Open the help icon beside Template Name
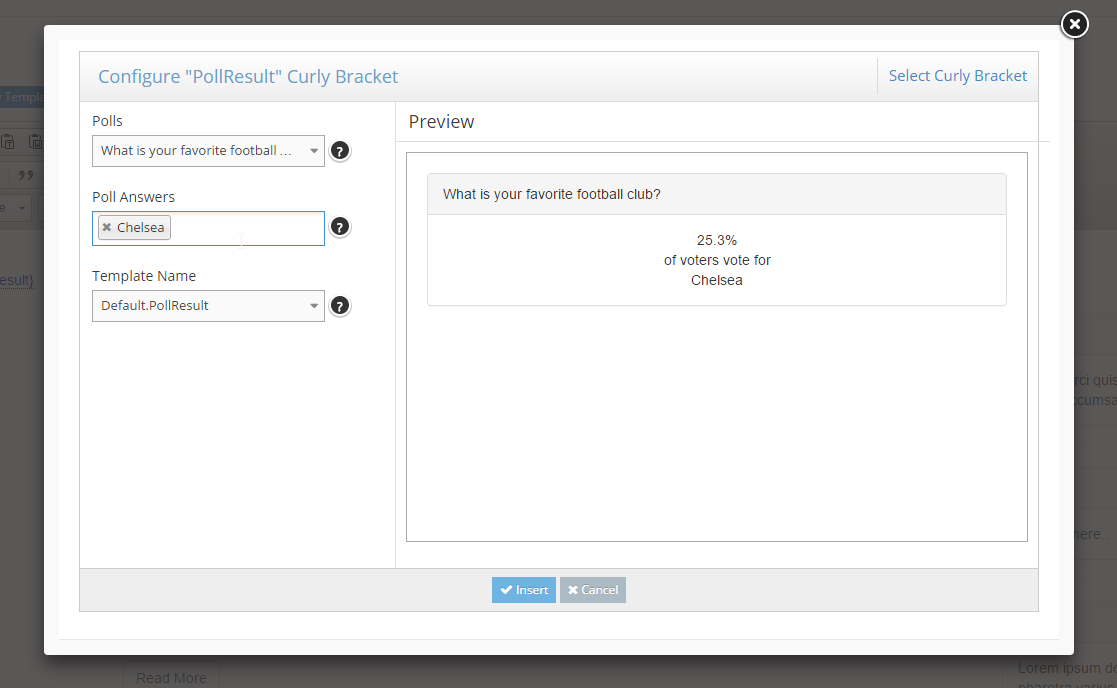1117x688 pixels. tap(339, 305)
